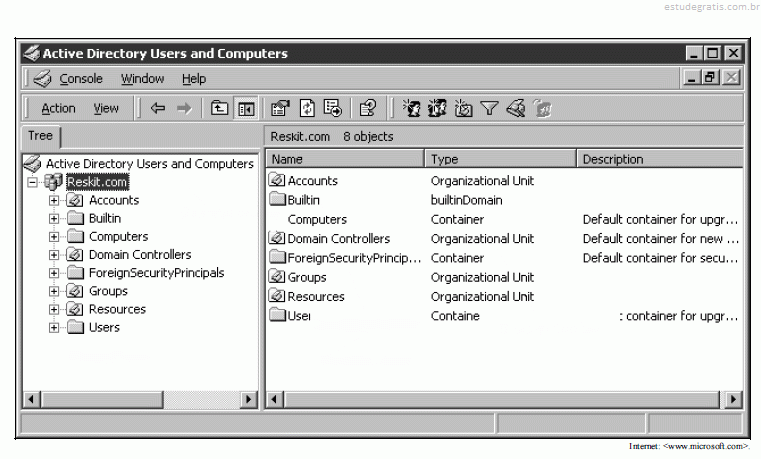
Task: Open the Console menu
Action: pos(80,79)
